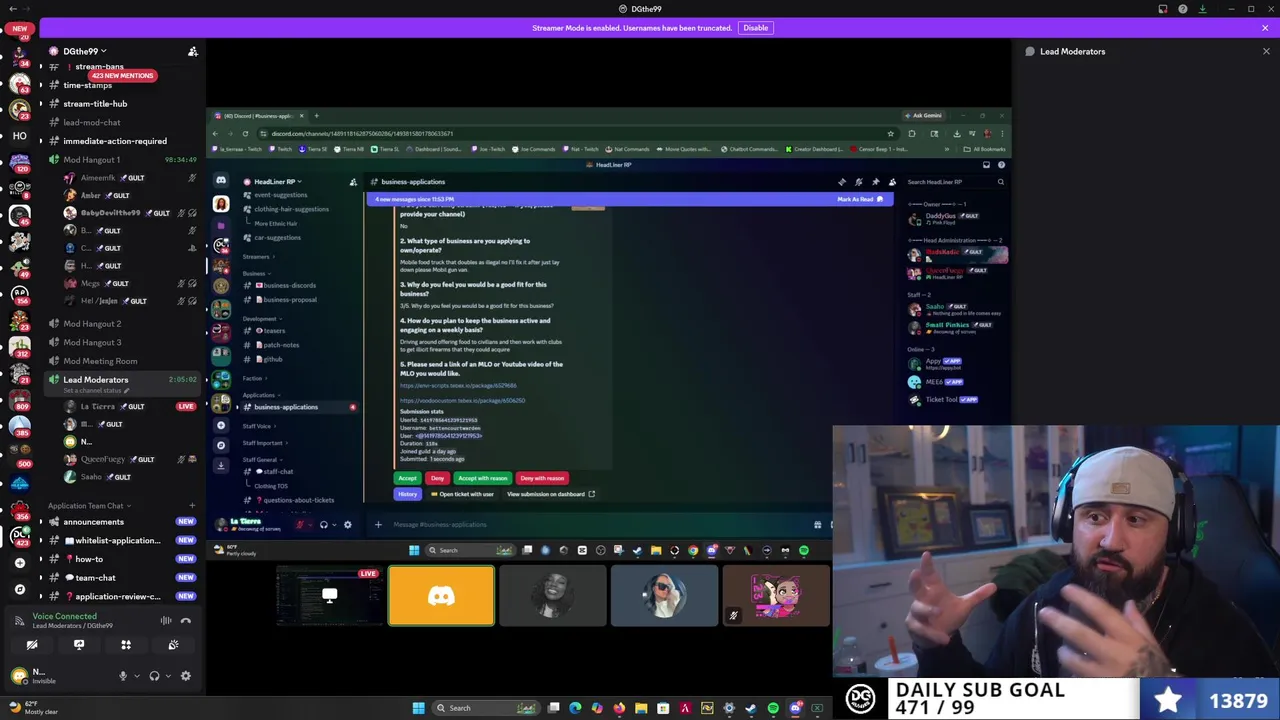Open business-discords channel in streamed Discord

tap(288, 286)
